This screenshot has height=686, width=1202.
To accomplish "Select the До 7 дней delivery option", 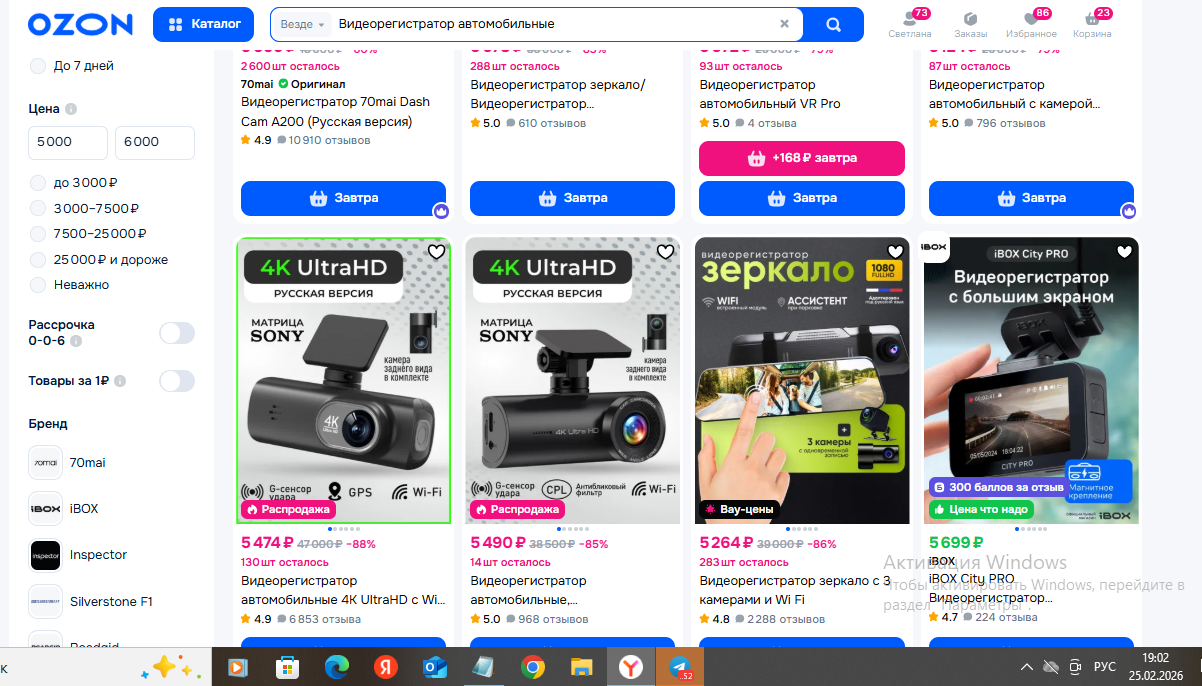I will (x=72, y=66).
